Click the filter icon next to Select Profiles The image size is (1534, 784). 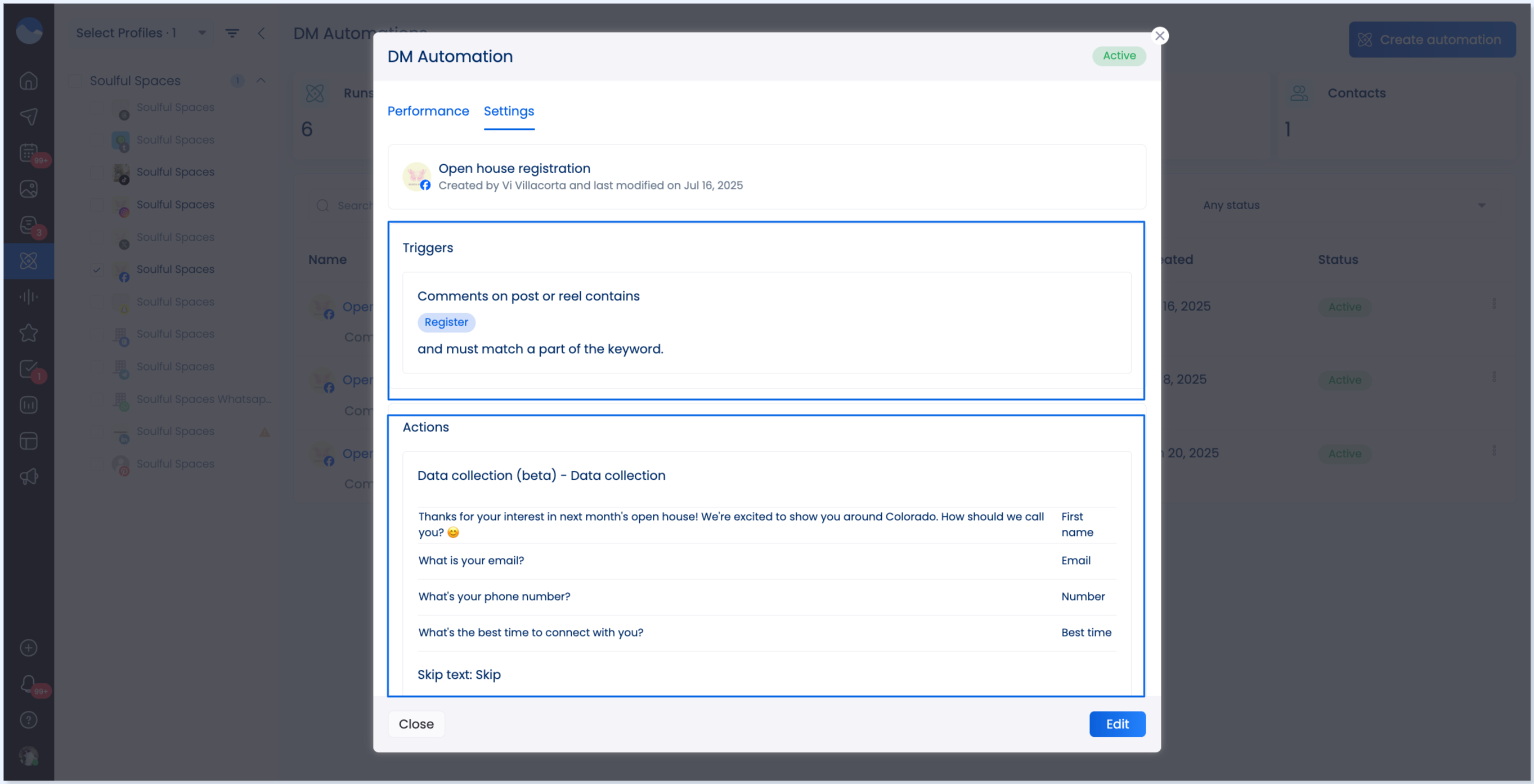click(x=232, y=33)
